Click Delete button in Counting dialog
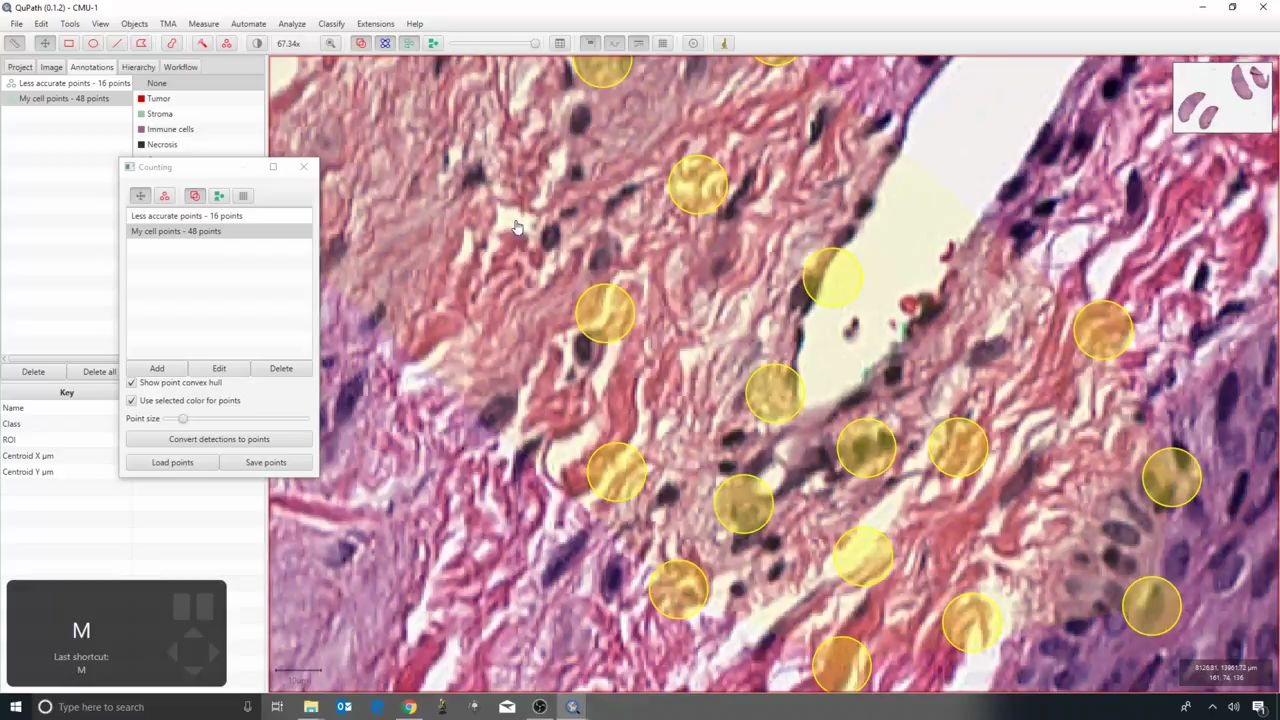 click(x=281, y=368)
